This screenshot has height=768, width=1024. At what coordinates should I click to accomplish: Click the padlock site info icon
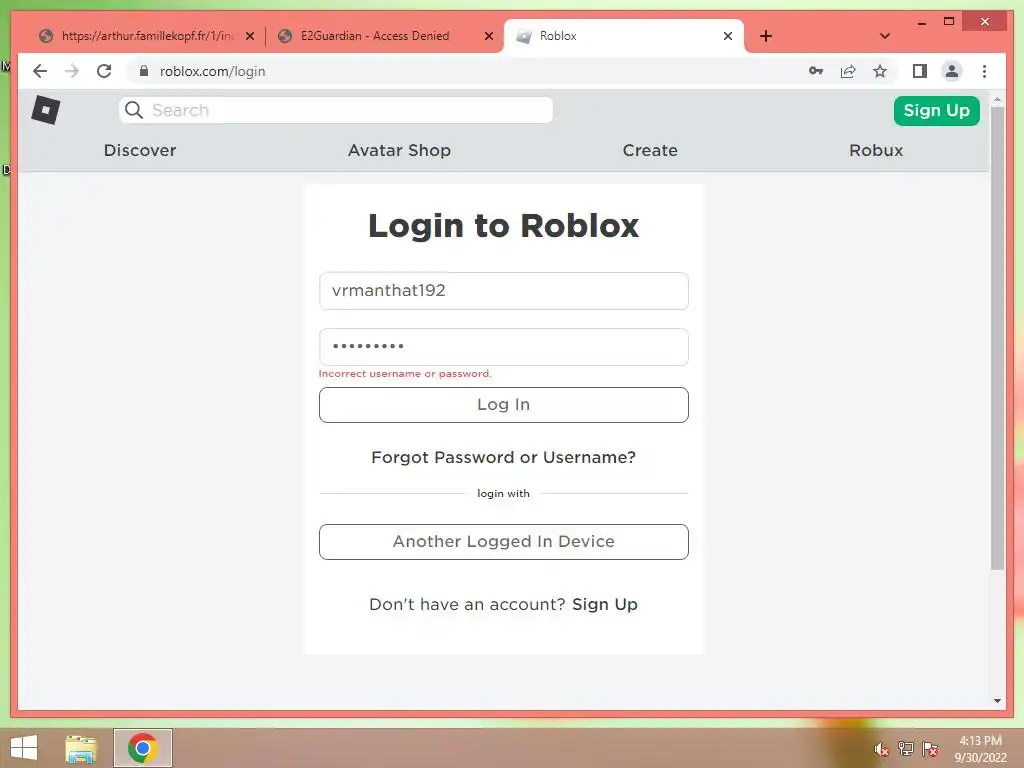point(144,71)
